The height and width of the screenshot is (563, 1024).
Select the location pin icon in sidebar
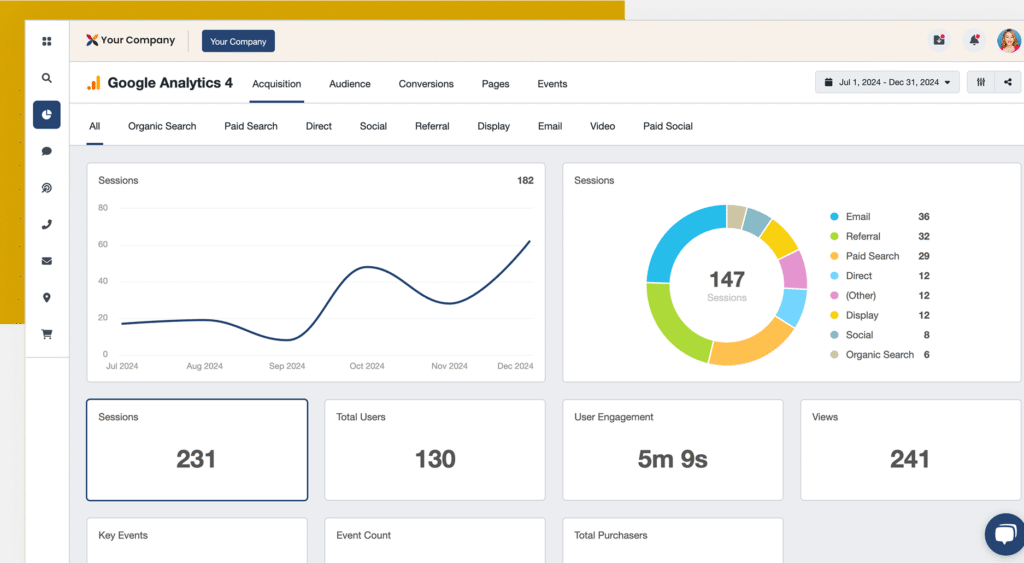click(x=46, y=298)
